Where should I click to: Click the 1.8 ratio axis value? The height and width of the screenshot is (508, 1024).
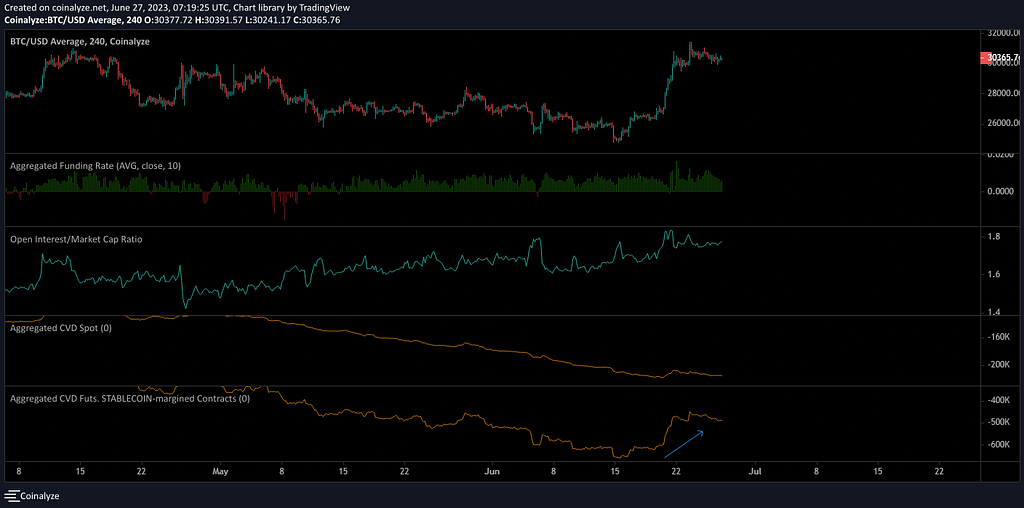coord(993,237)
